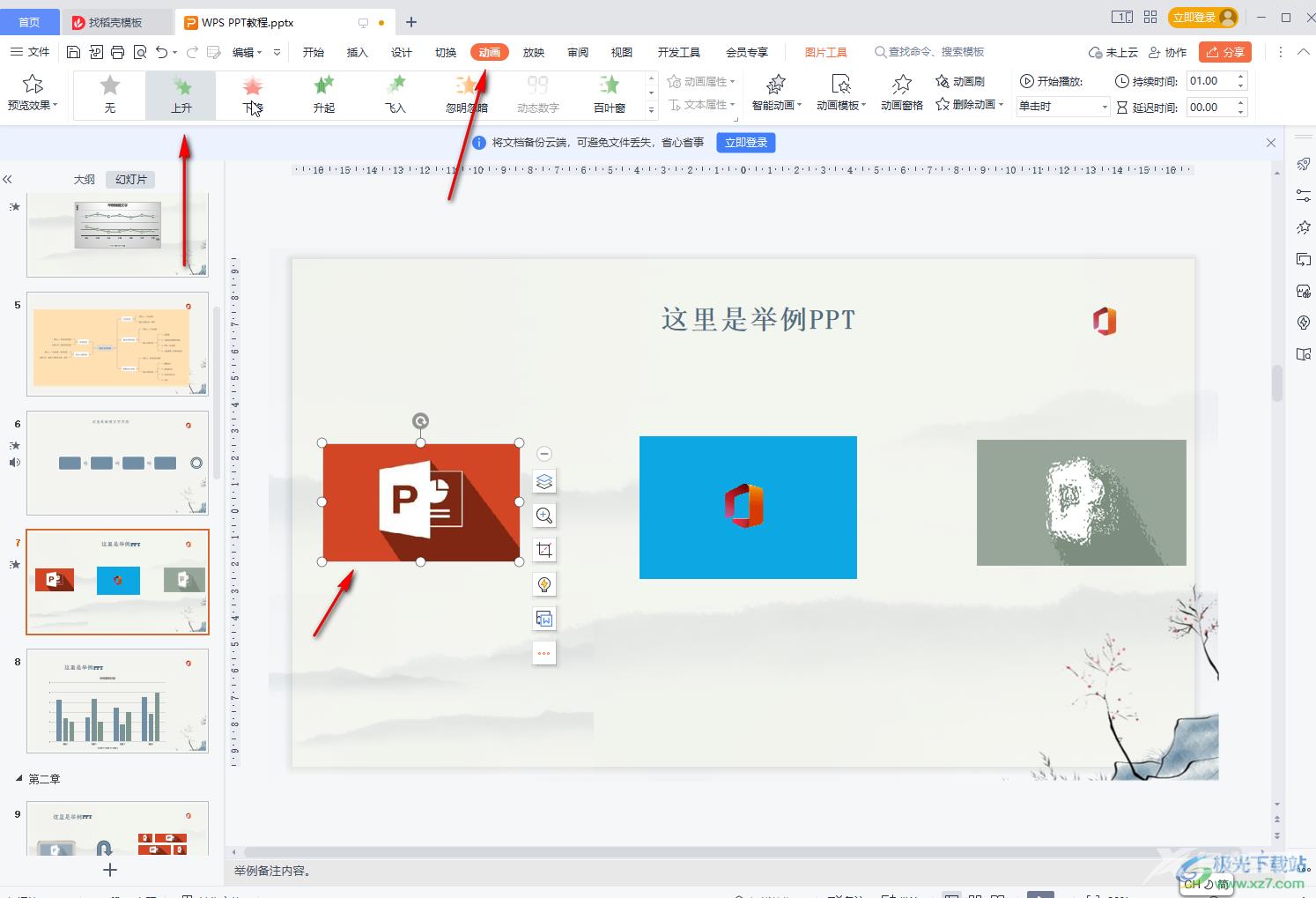
Task: Click the search command box
Action: 929,52
